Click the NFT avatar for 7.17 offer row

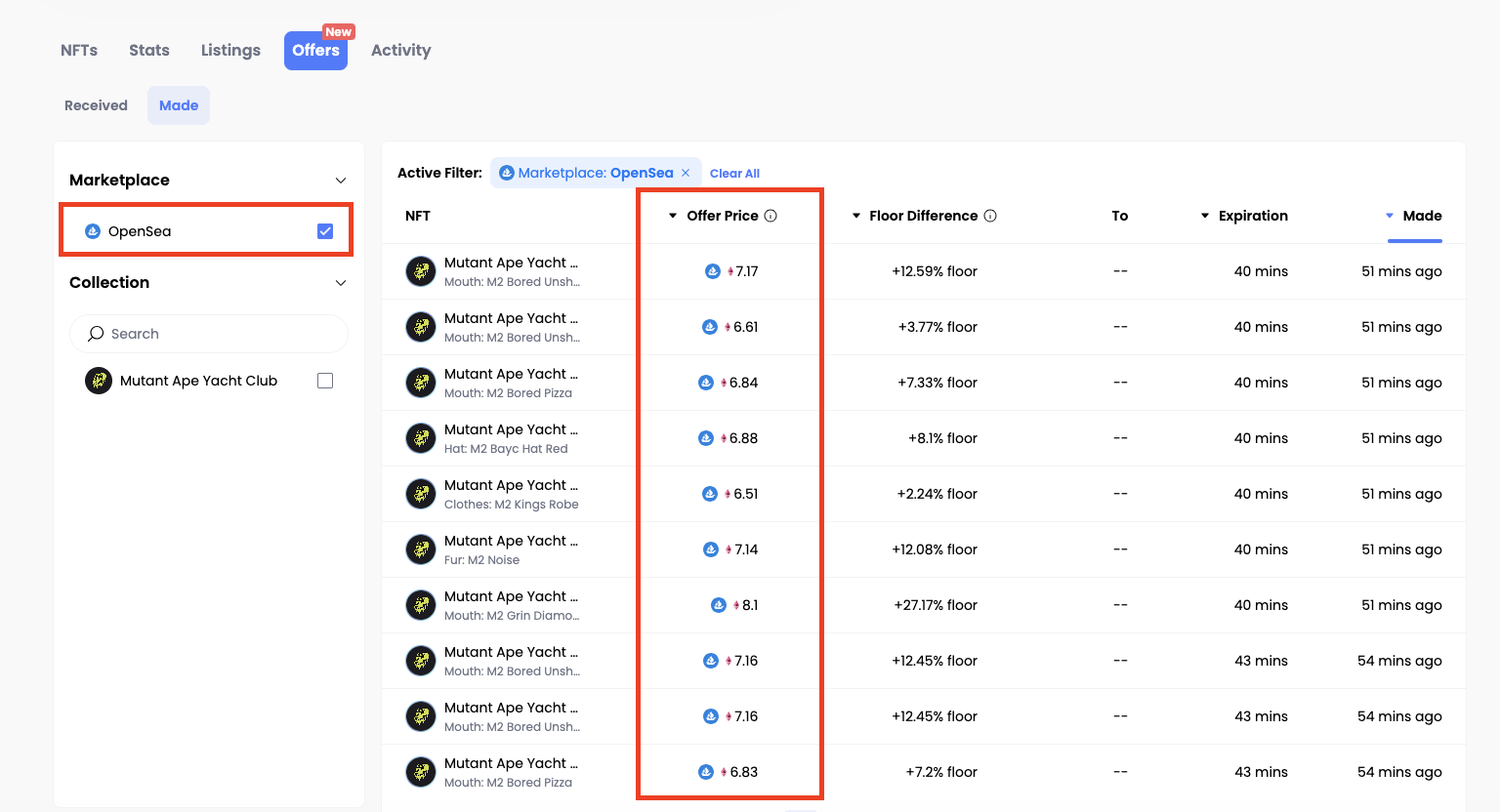pos(421,271)
